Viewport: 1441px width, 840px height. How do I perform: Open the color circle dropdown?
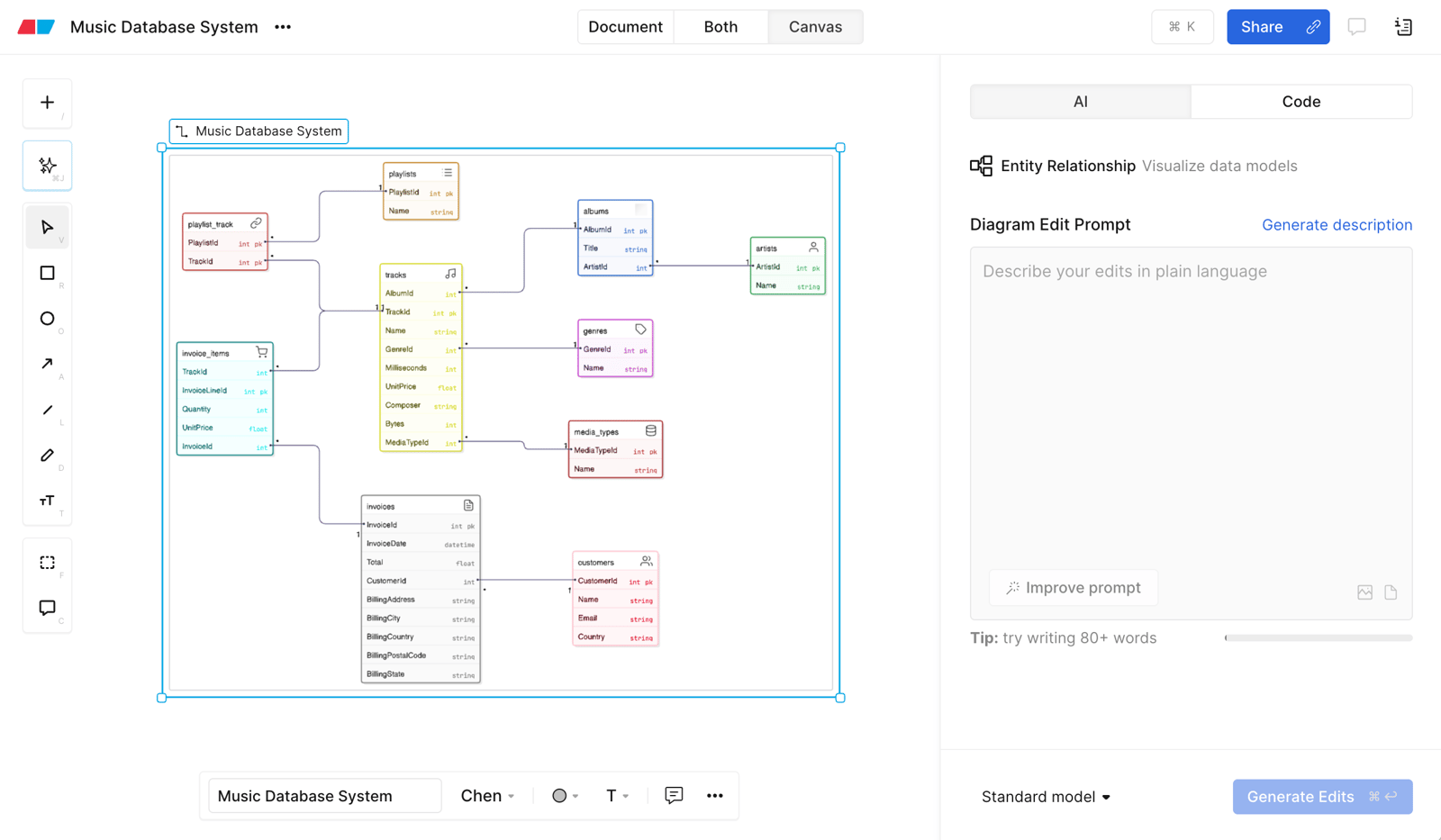click(x=565, y=796)
